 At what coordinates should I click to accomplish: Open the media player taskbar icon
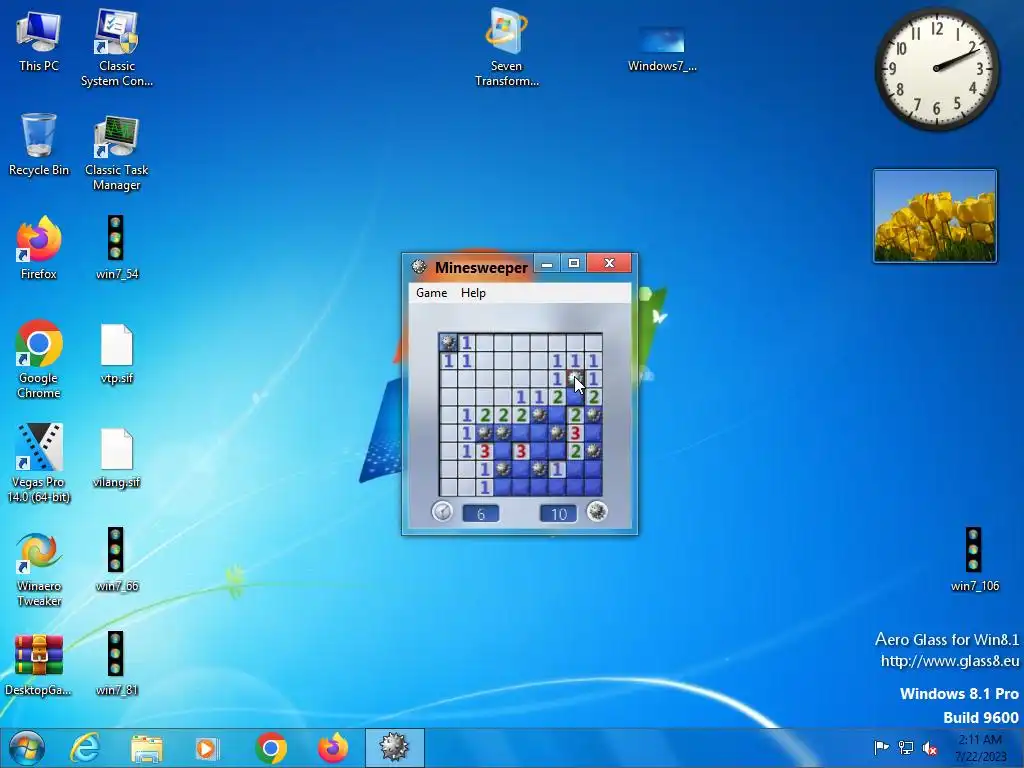click(208, 748)
